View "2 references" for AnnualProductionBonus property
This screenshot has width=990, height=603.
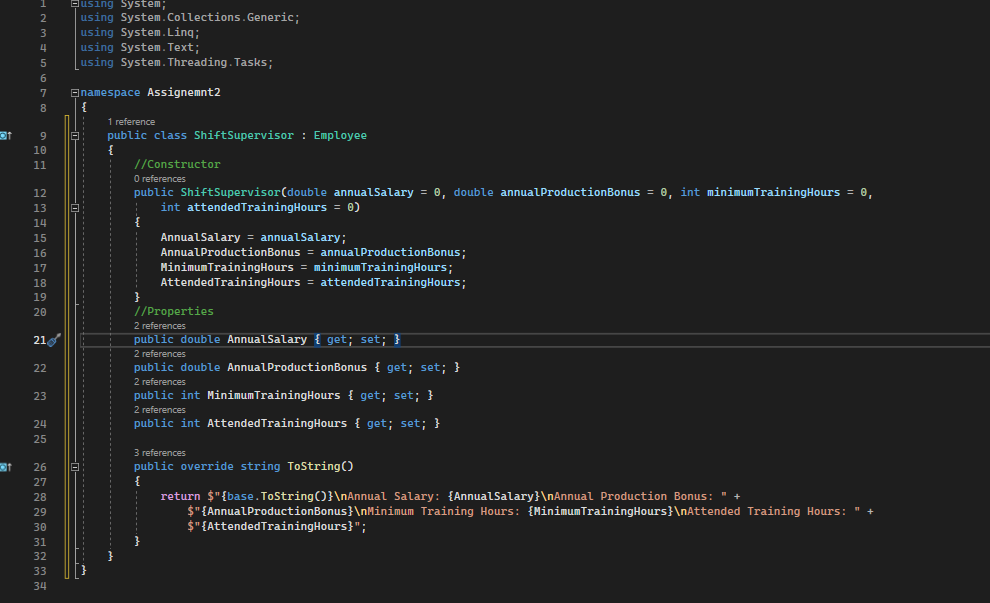159,353
